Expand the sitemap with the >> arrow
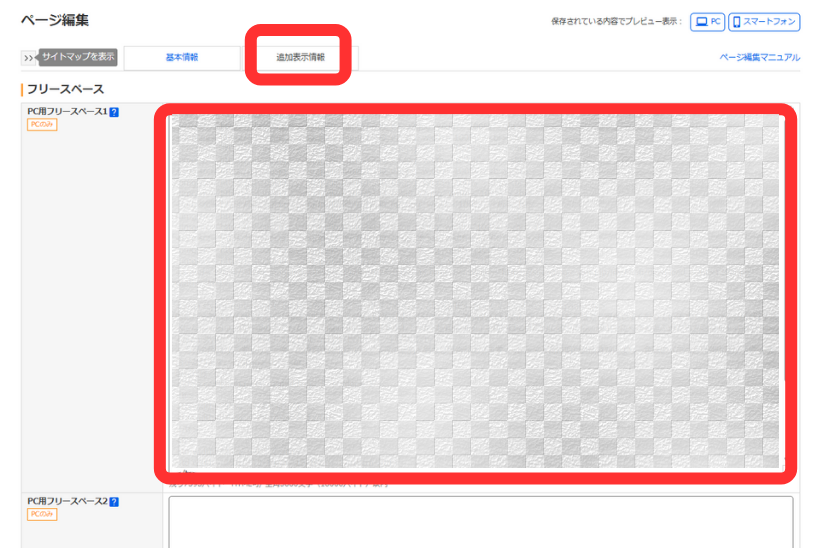The width and height of the screenshot is (834, 548). click(28, 58)
